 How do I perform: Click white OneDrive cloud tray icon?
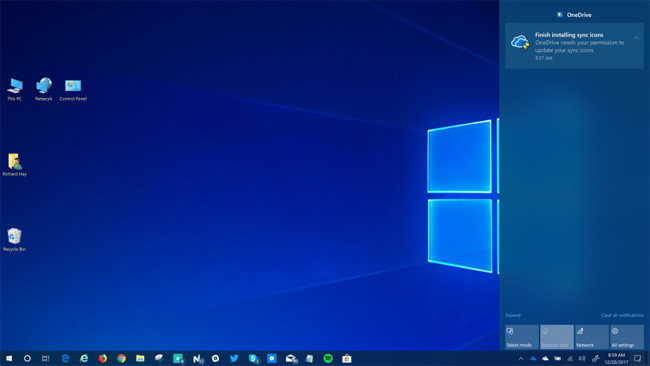click(545, 359)
